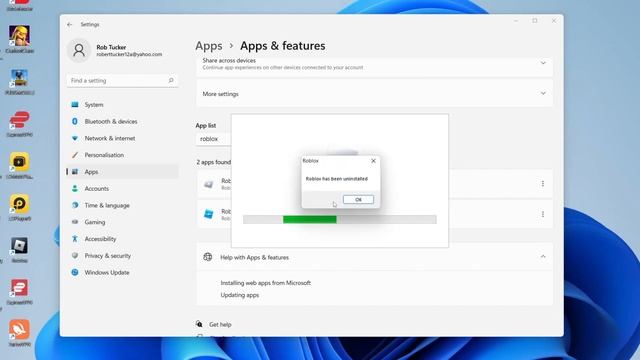The width and height of the screenshot is (640, 360).
Task: Close the Roblox message dialog with X
Action: [x=373, y=161]
